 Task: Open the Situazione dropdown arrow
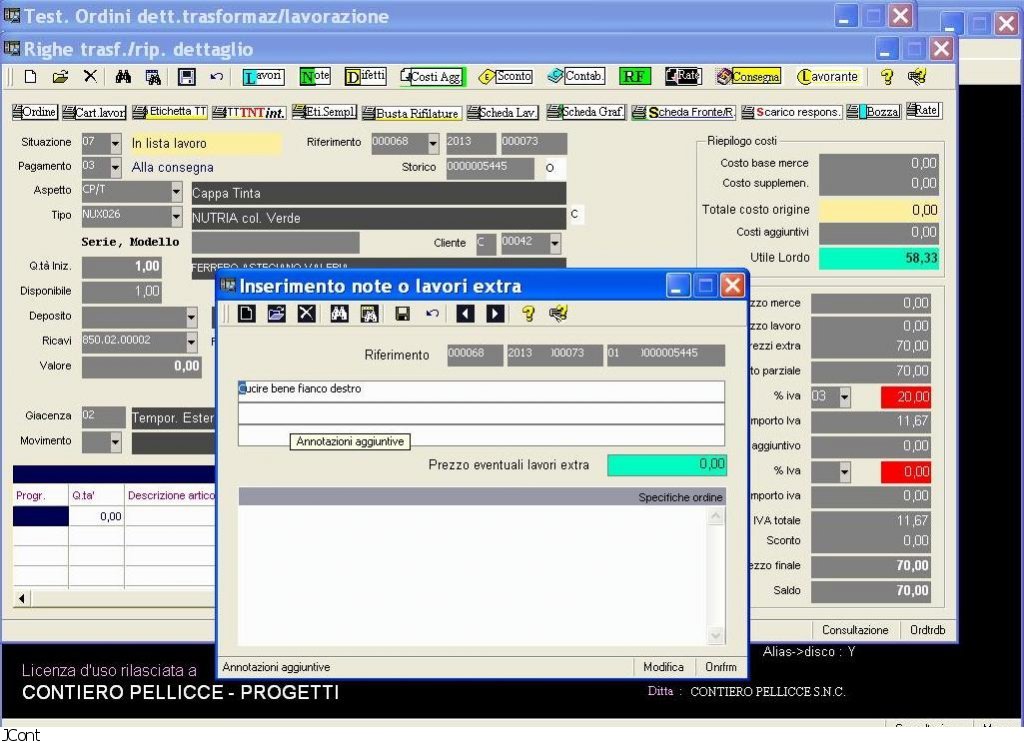point(115,144)
